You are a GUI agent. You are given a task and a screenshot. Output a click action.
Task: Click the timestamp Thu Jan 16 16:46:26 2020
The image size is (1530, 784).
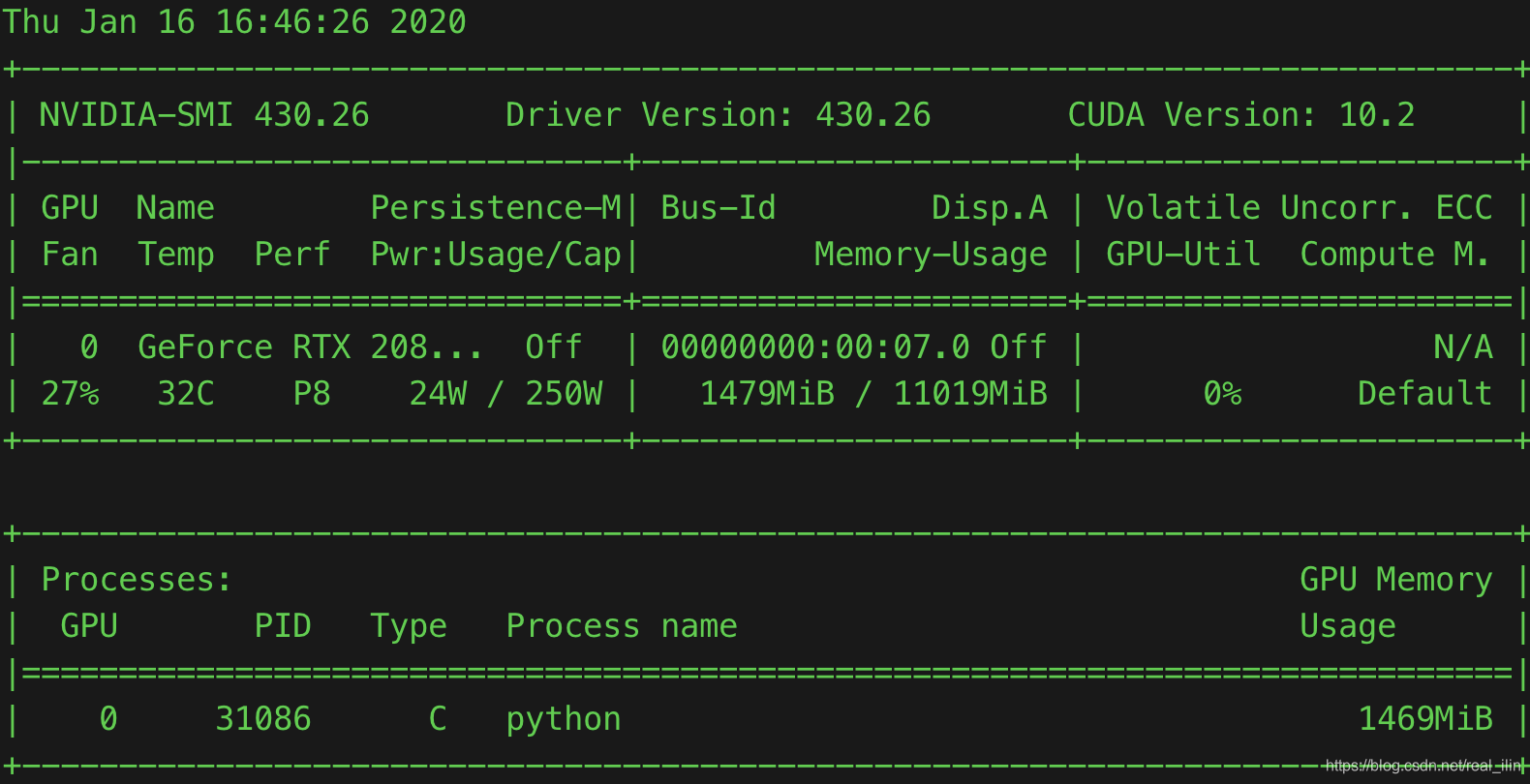(x=234, y=21)
